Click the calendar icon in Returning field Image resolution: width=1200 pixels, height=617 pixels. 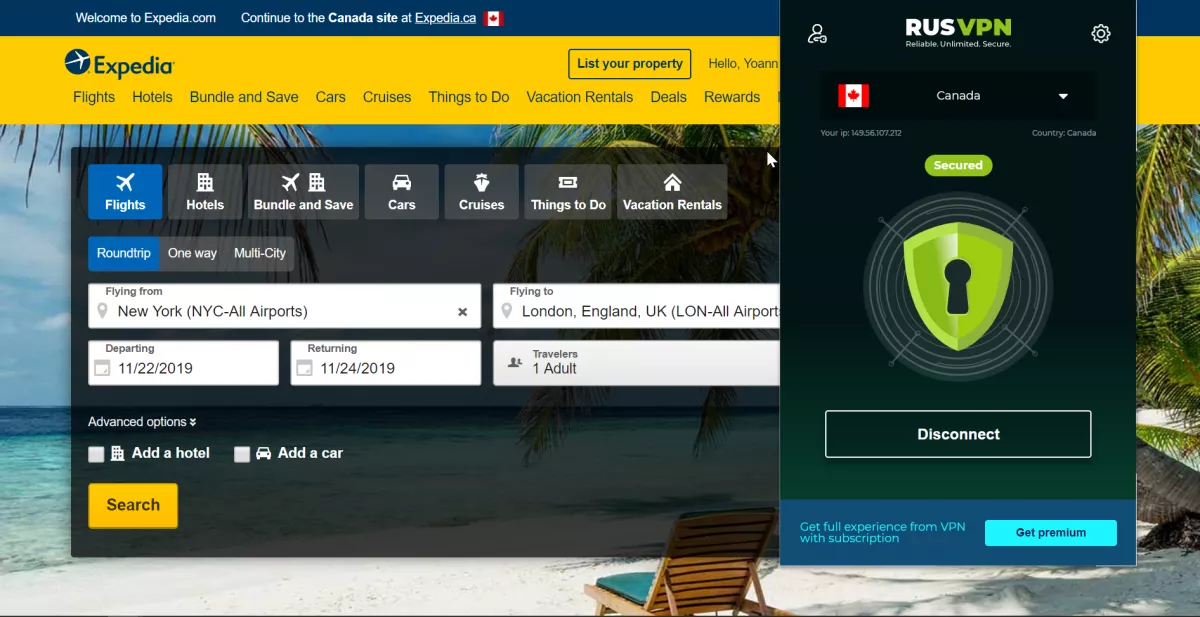pos(305,369)
